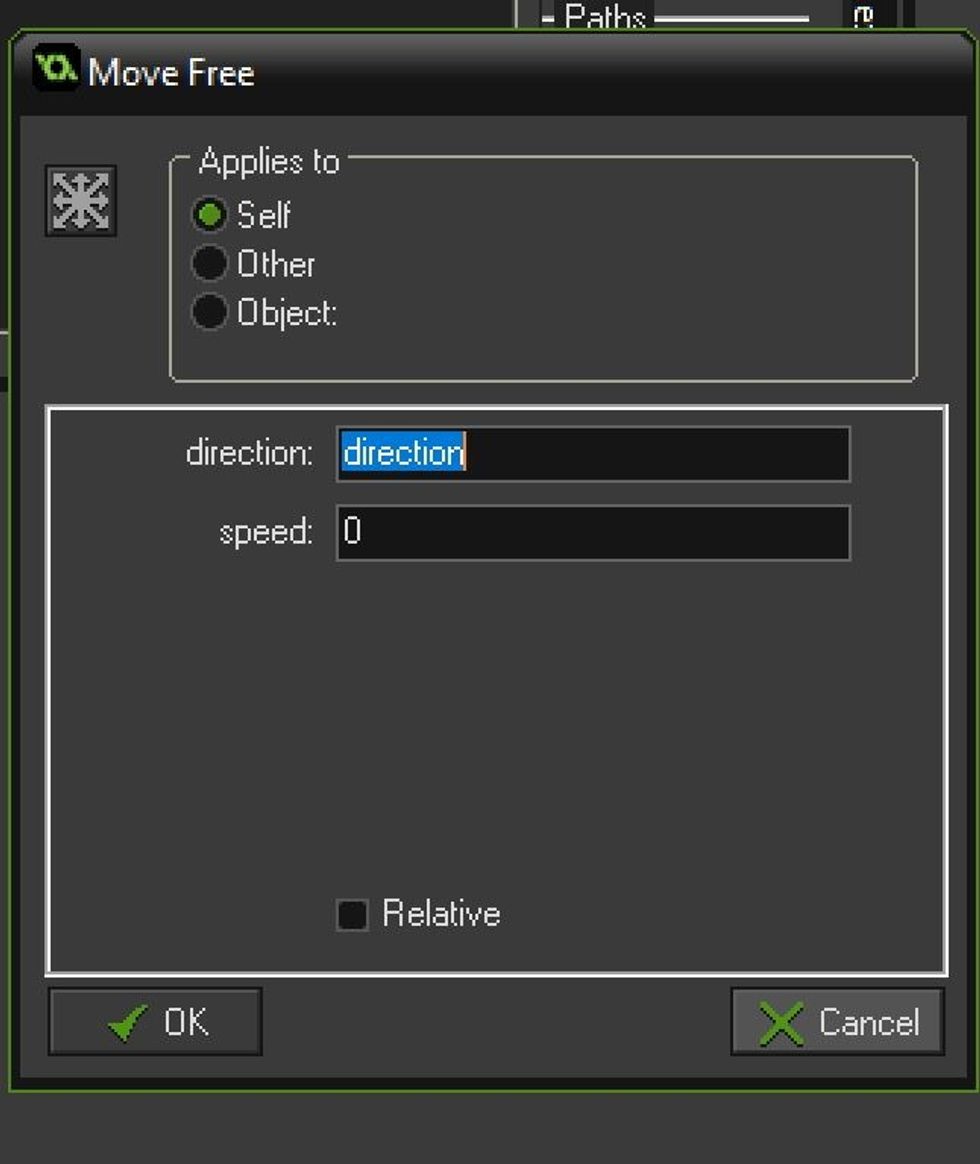This screenshot has height=1164, width=980.
Task: Click the speed value showing 0
Action: (x=353, y=531)
